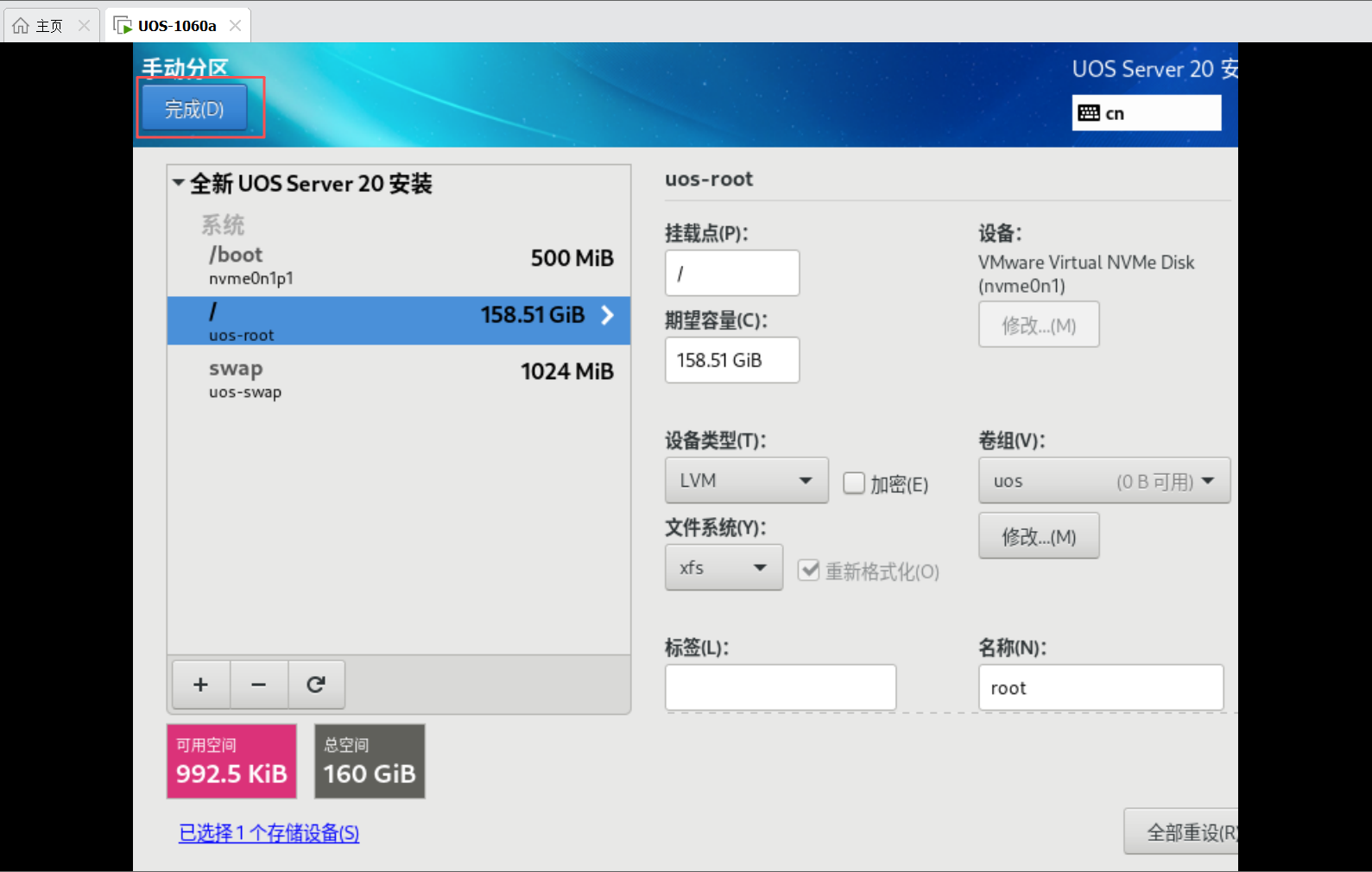Image resolution: width=1372 pixels, height=872 pixels.
Task: Click the chevron arrow on the uos-root row
Action: (608, 315)
